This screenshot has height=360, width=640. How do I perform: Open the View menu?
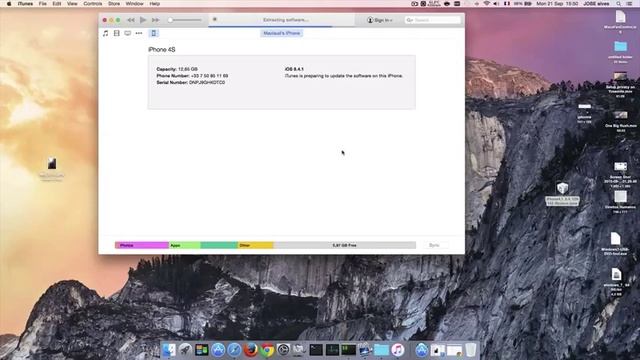72,4
